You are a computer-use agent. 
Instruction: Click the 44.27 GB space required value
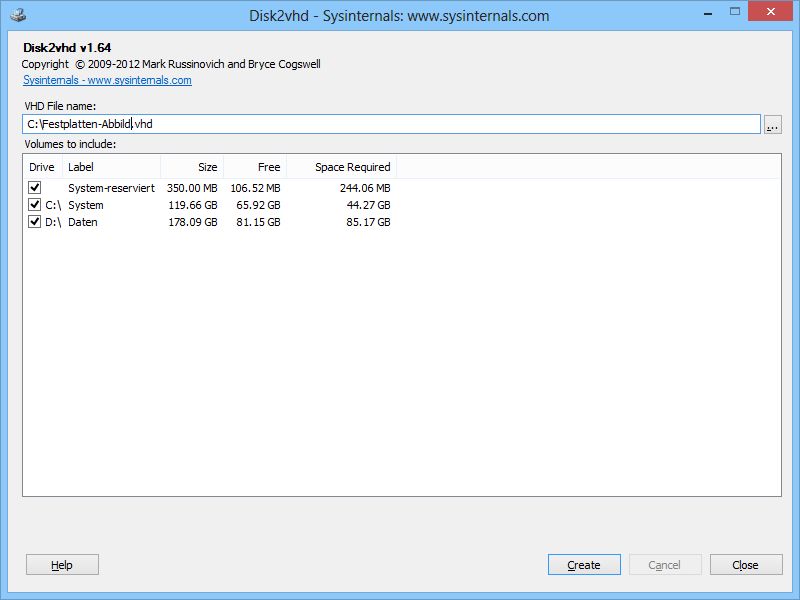tap(368, 205)
